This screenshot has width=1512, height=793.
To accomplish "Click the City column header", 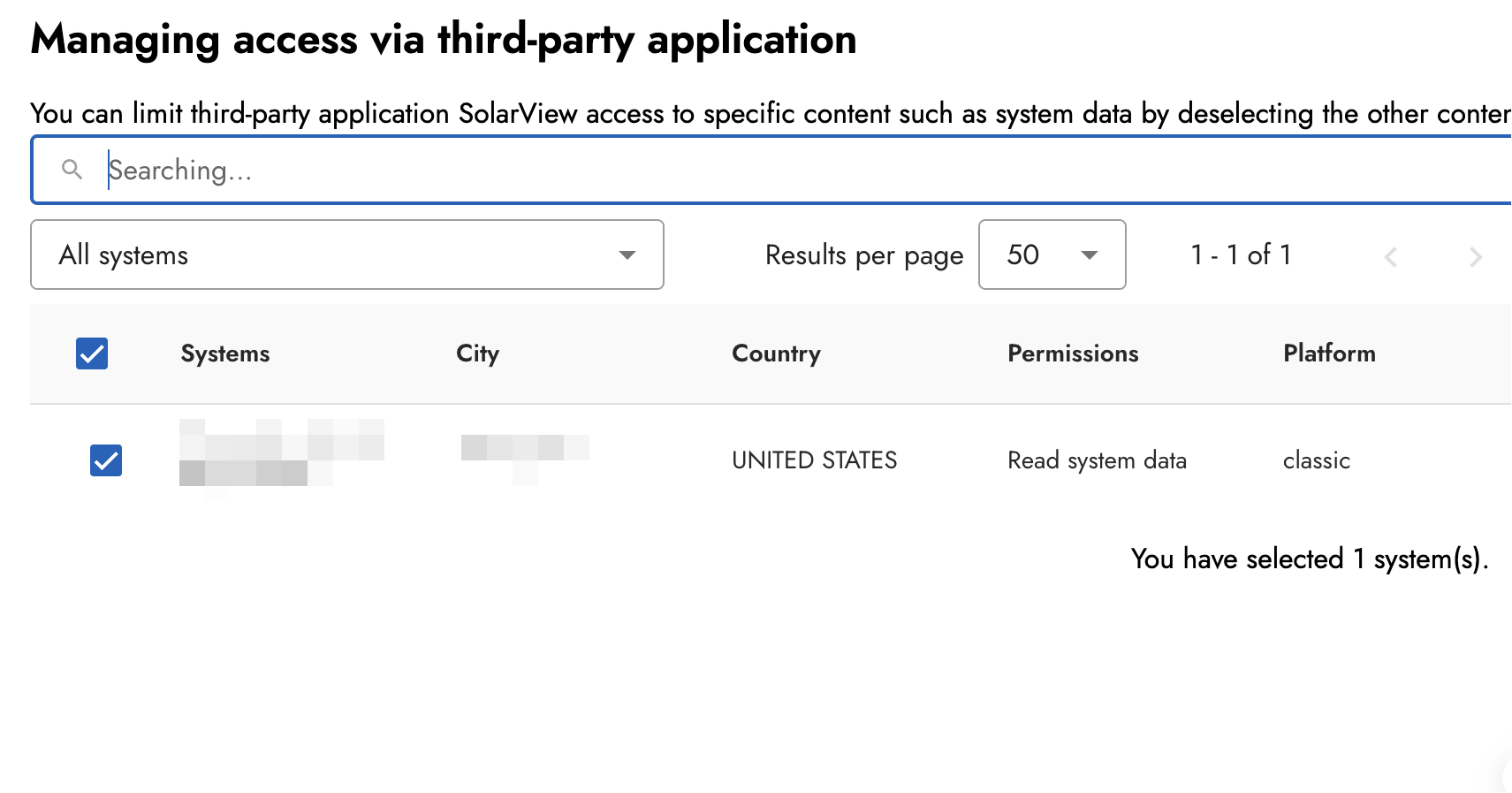I will coord(478,353).
